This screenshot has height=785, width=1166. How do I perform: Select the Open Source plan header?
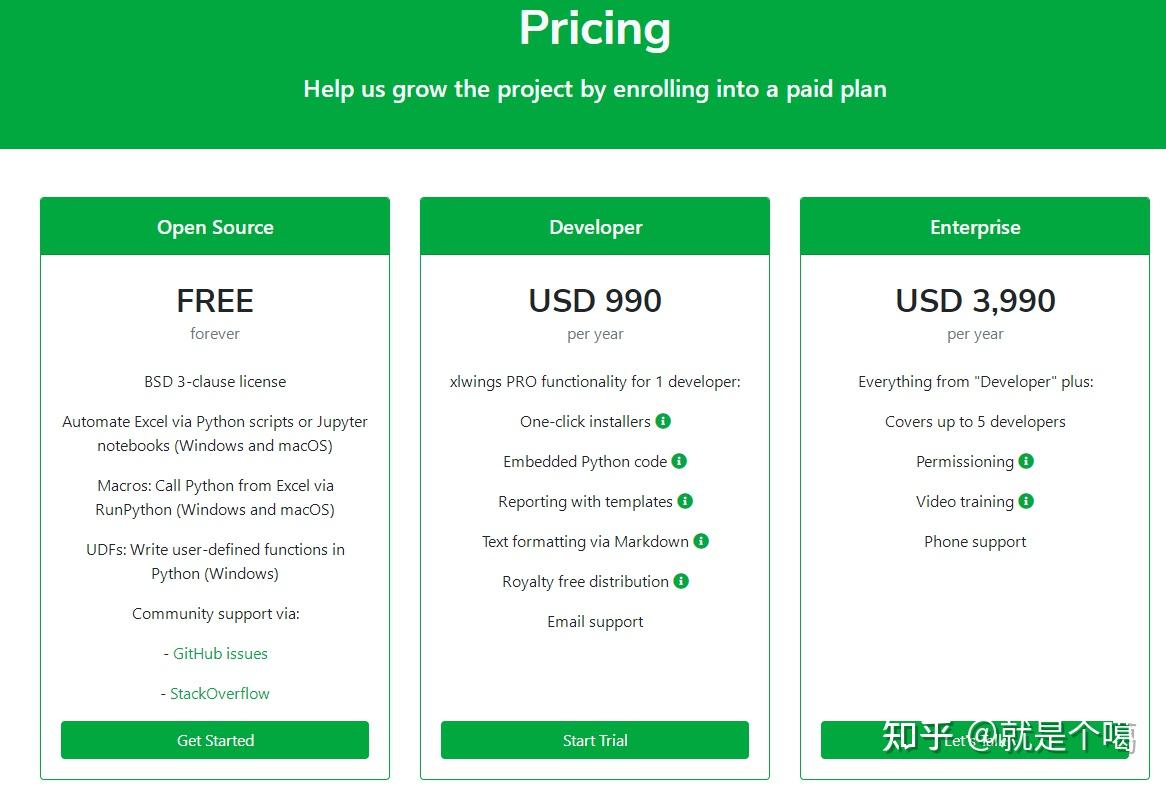pyautogui.click(x=215, y=227)
